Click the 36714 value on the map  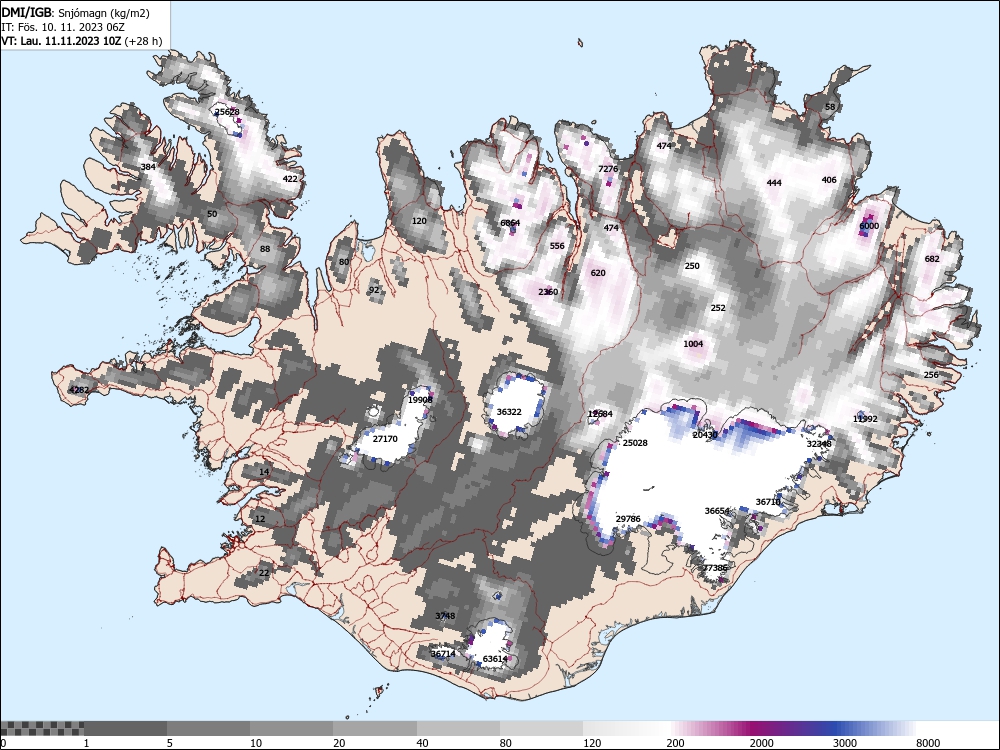tap(443, 654)
